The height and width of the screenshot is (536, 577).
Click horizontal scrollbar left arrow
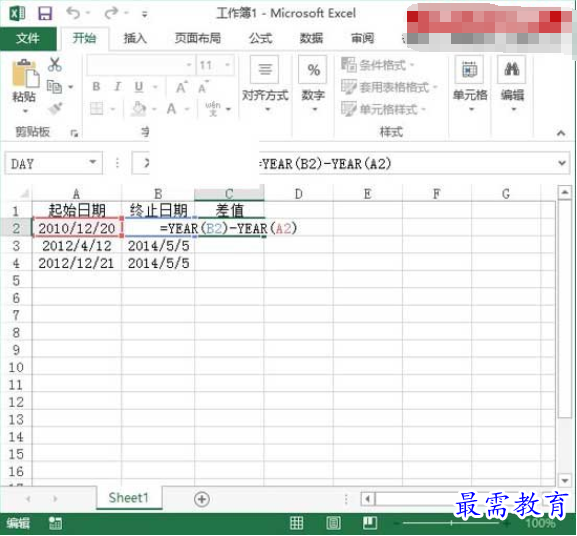coord(367,499)
